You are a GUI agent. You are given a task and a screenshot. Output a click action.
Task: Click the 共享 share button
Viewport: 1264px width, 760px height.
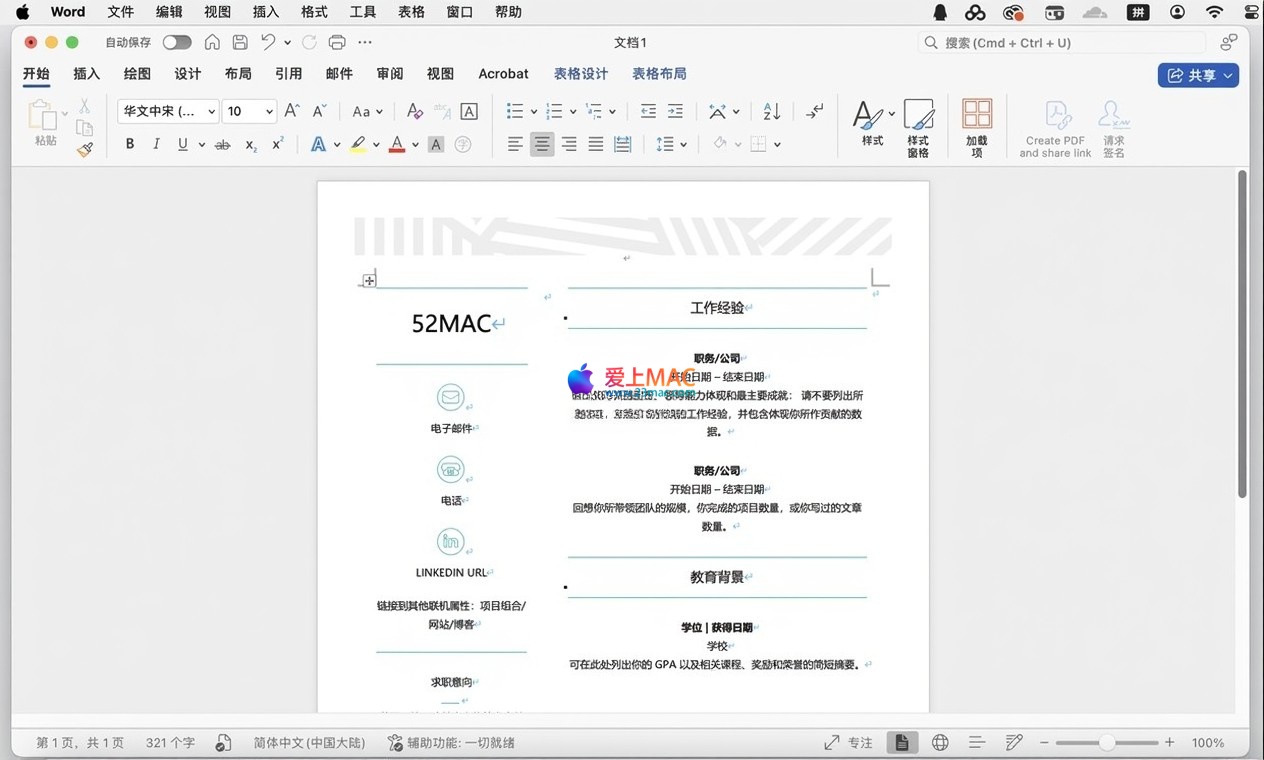pyautogui.click(x=1198, y=75)
